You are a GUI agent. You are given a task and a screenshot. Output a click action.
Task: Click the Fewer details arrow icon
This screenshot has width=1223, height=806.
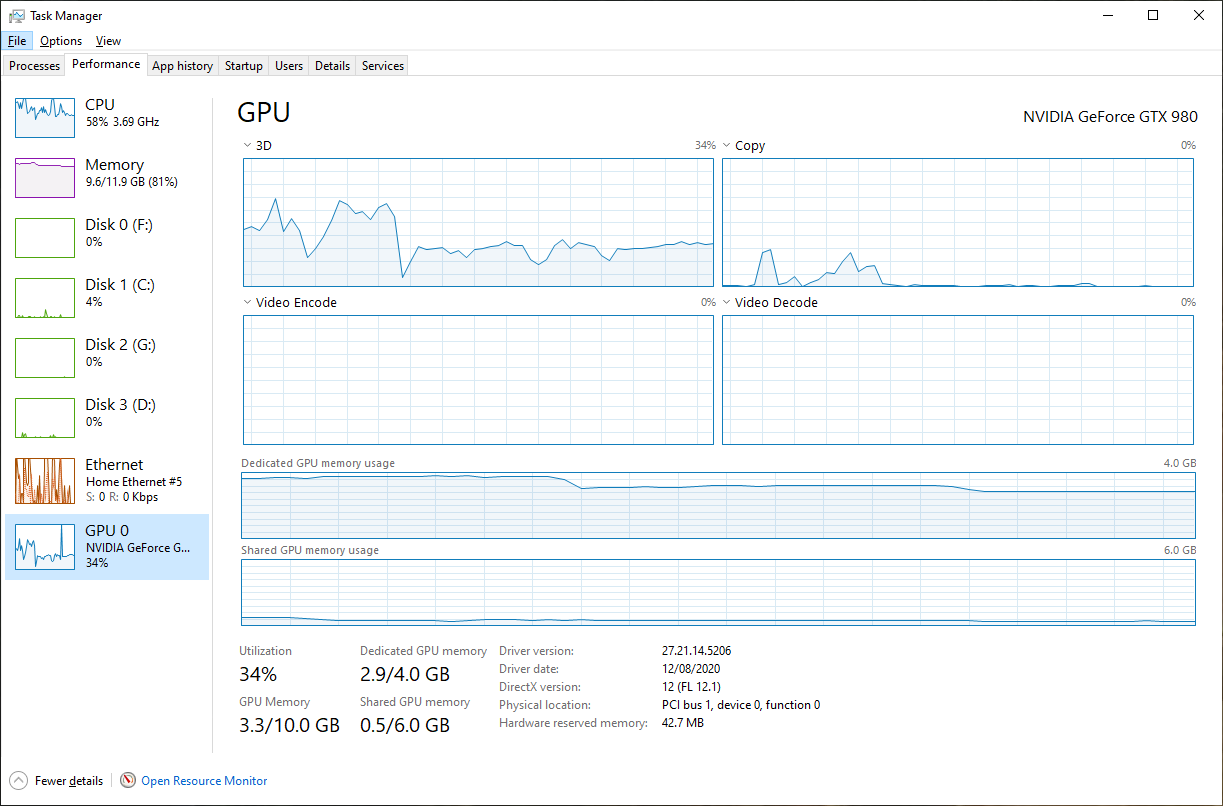tap(18, 780)
